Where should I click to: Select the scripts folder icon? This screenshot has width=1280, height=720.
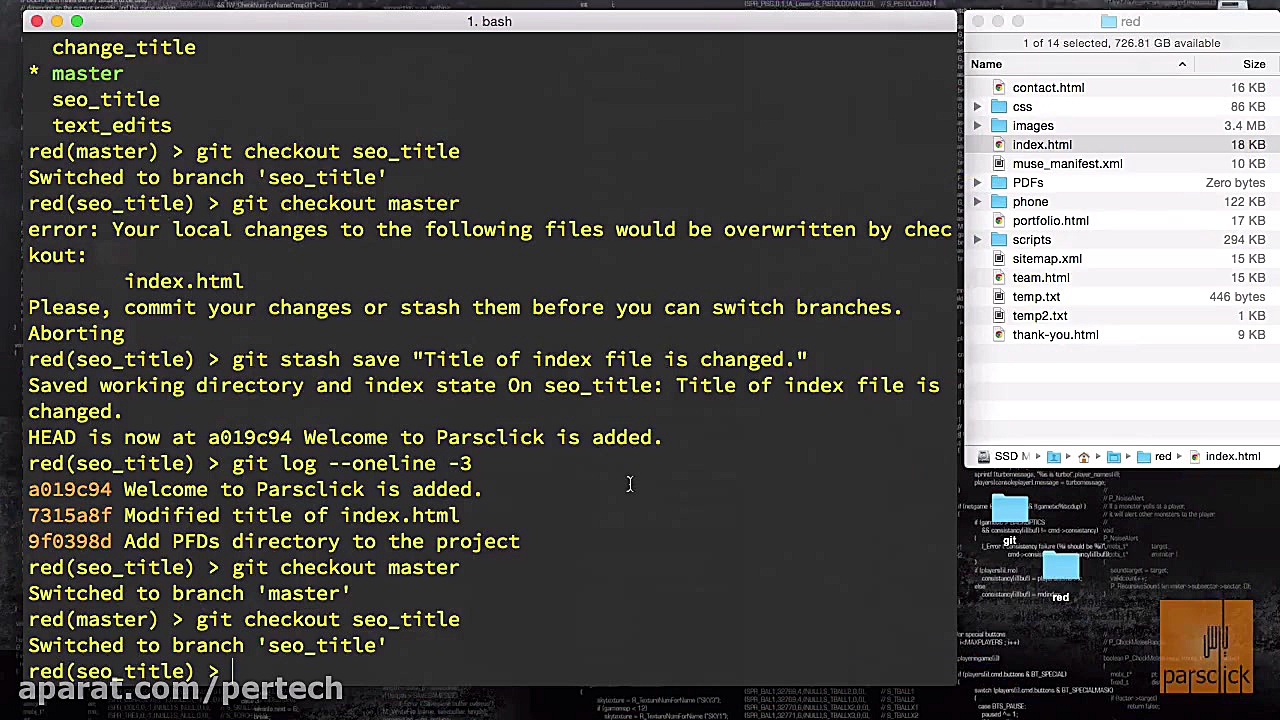(999, 240)
